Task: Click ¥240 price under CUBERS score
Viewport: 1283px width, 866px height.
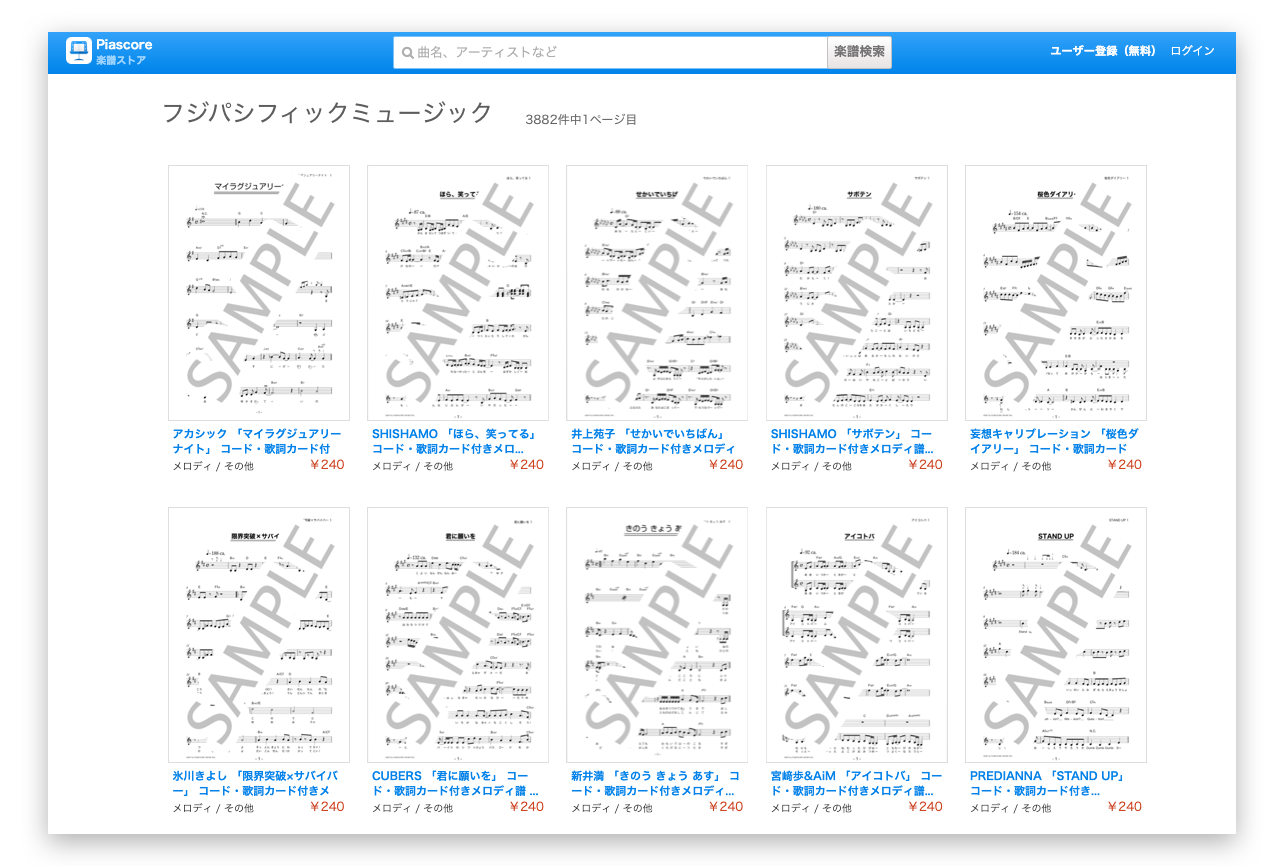Action: pyautogui.click(x=526, y=807)
